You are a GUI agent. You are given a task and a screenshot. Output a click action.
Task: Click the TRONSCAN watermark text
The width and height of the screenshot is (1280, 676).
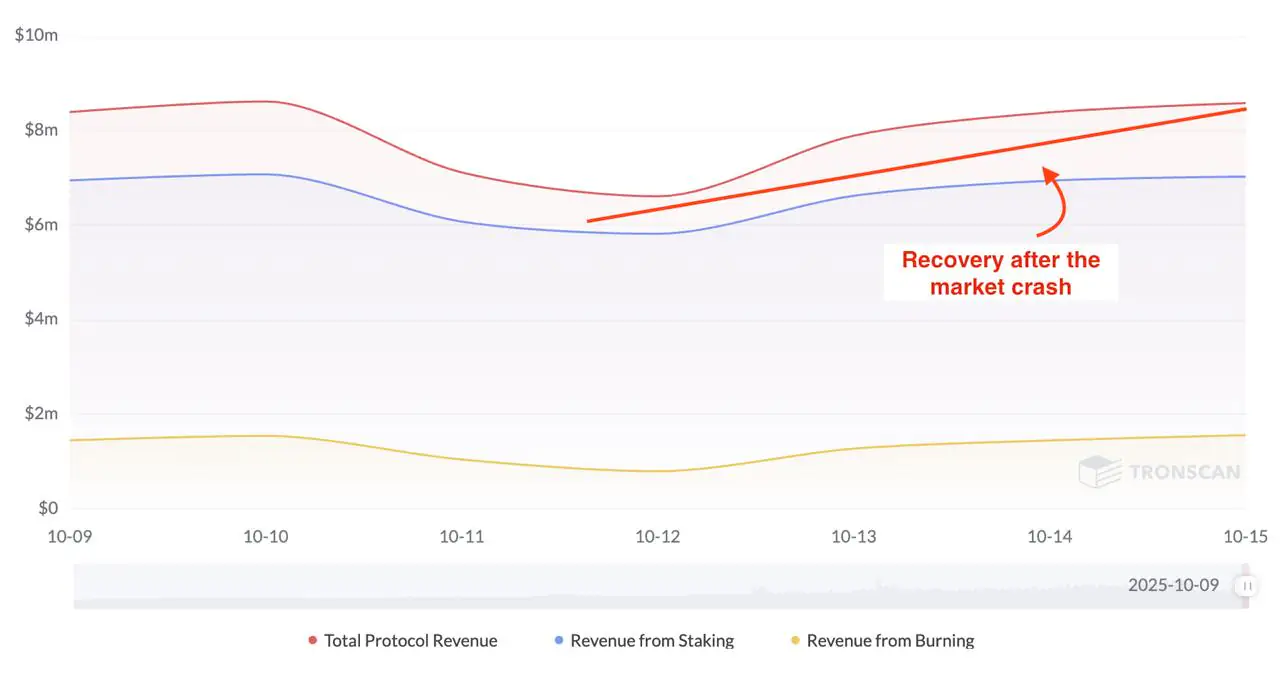pos(1184,472)
